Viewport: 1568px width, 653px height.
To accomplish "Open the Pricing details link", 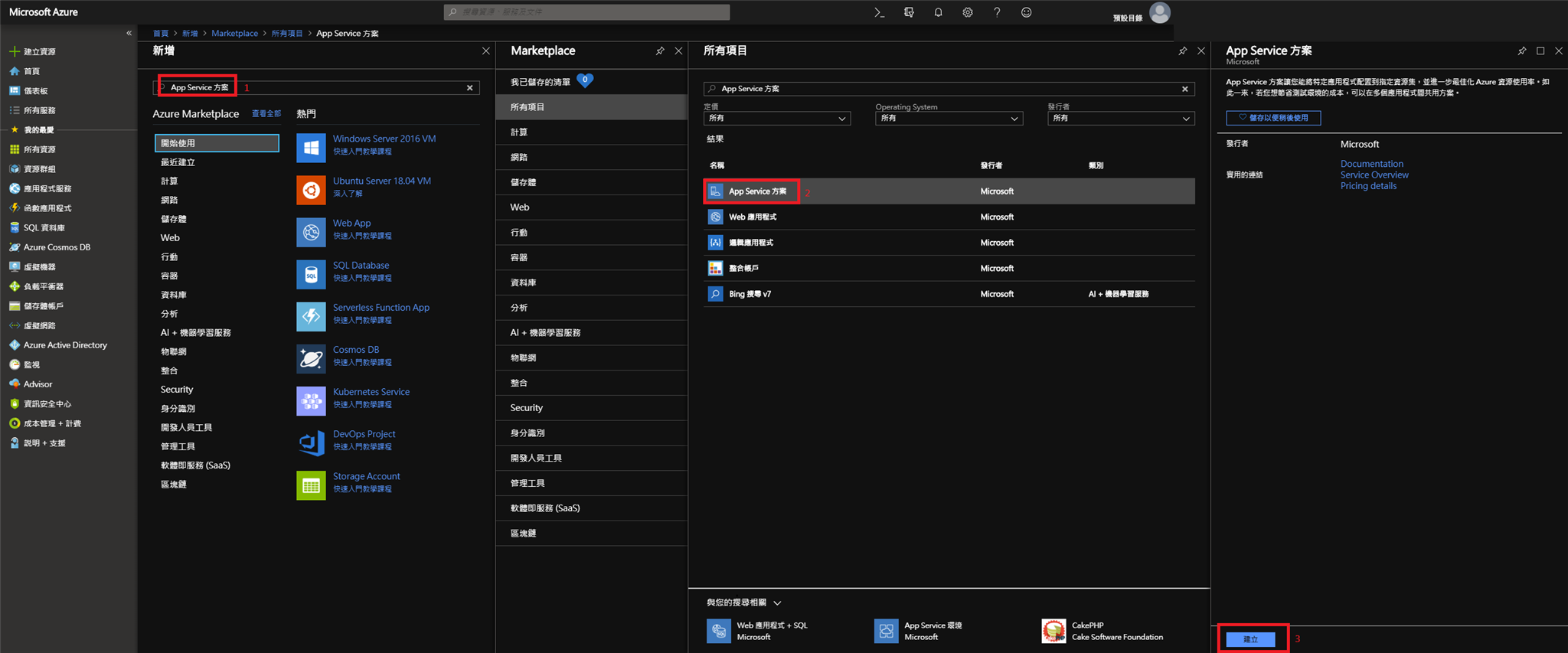I will (x=1368, y=186).
